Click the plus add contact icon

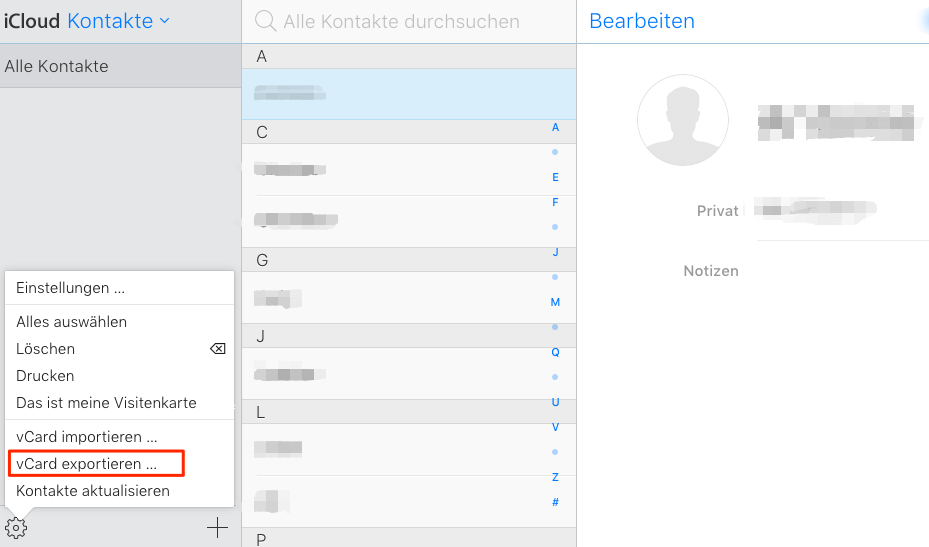pyautogui.click(x=217, y=528)
